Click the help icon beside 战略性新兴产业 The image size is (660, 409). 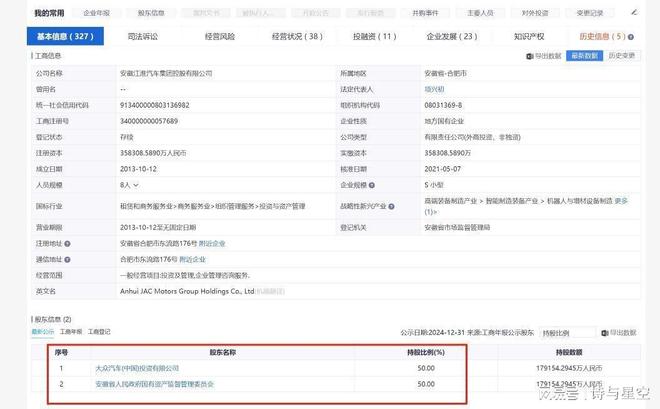point(391,207)
